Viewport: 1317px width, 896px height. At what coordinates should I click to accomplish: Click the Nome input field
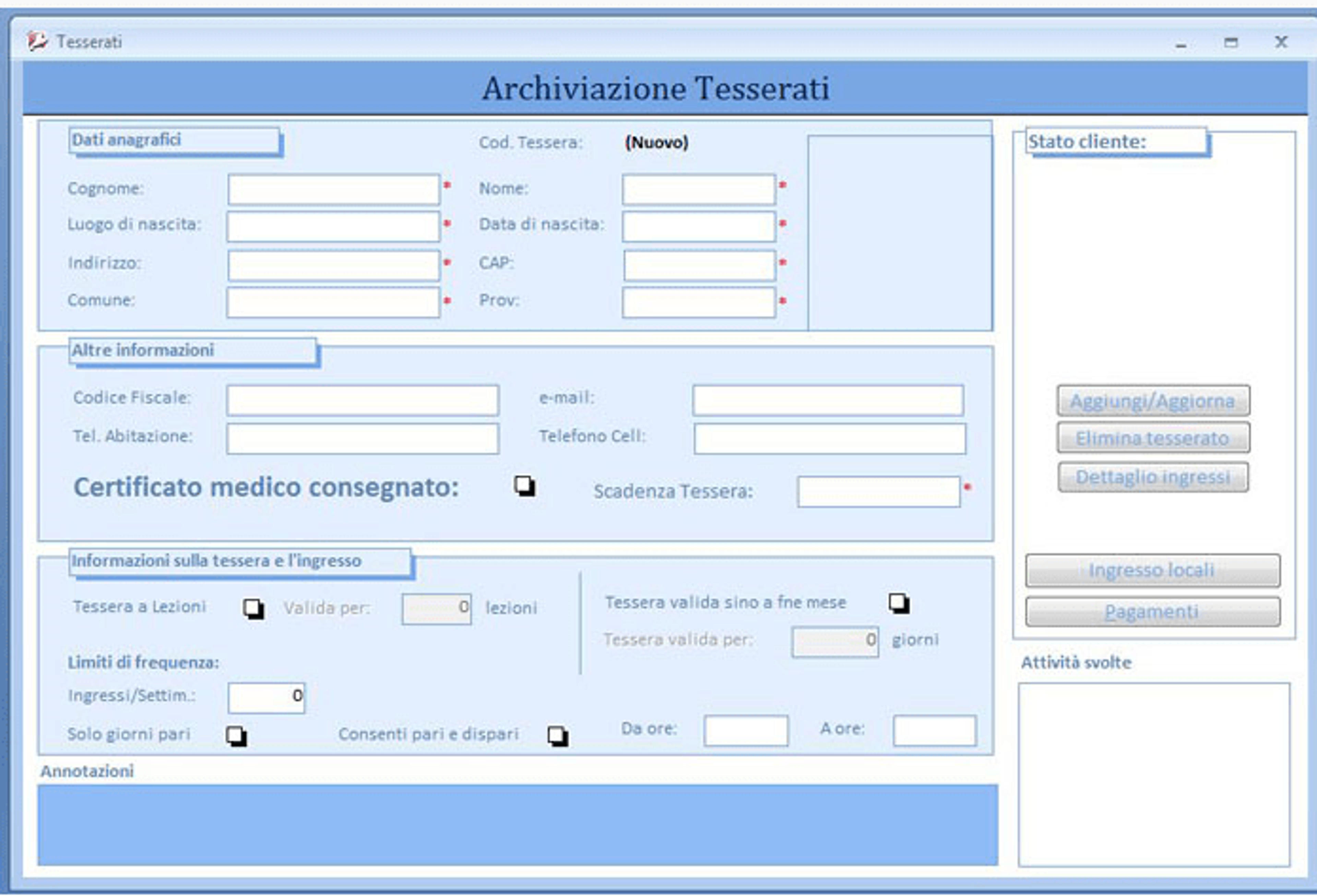699,189
